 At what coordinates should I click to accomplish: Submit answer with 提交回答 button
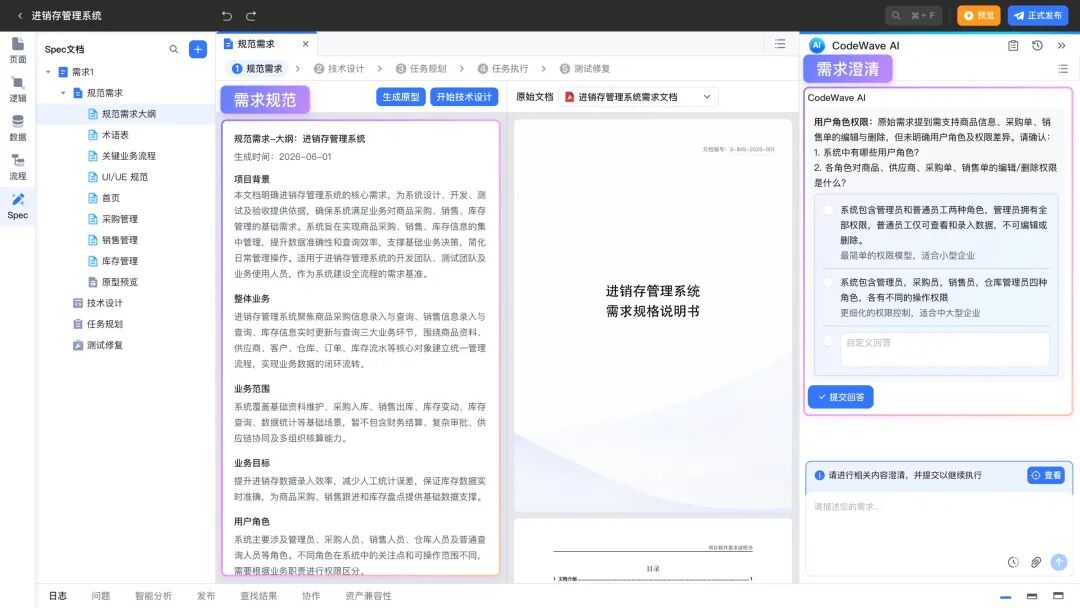click(x=840, y=397)
